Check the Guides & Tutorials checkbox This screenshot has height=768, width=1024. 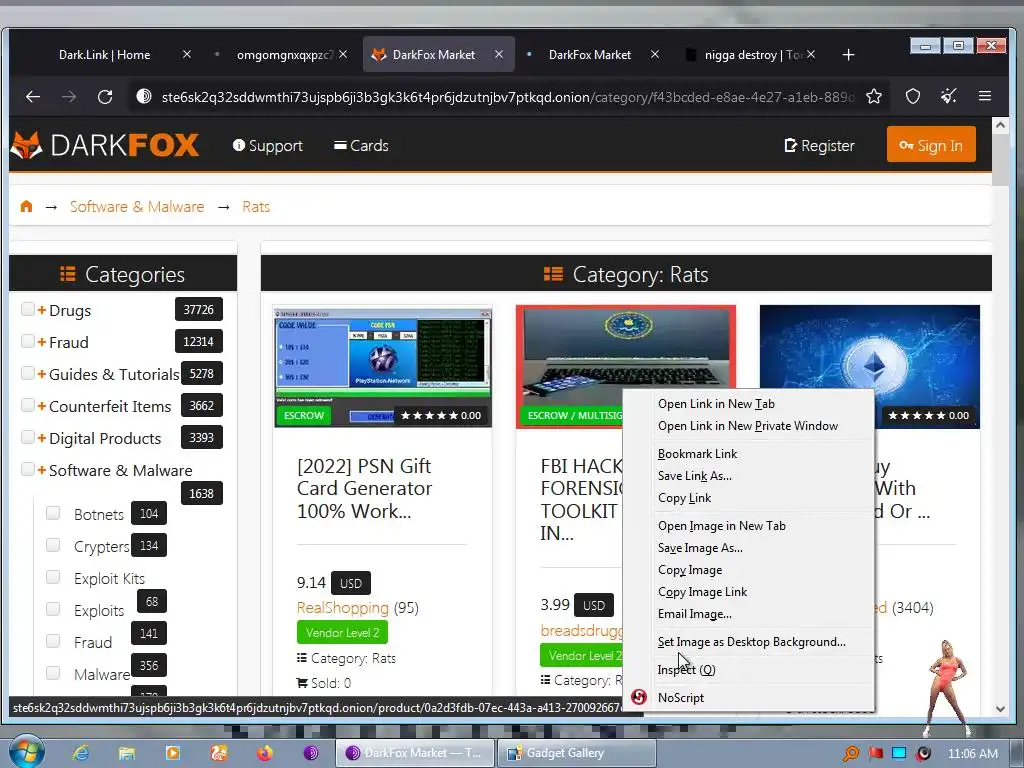tap(27, 373)
